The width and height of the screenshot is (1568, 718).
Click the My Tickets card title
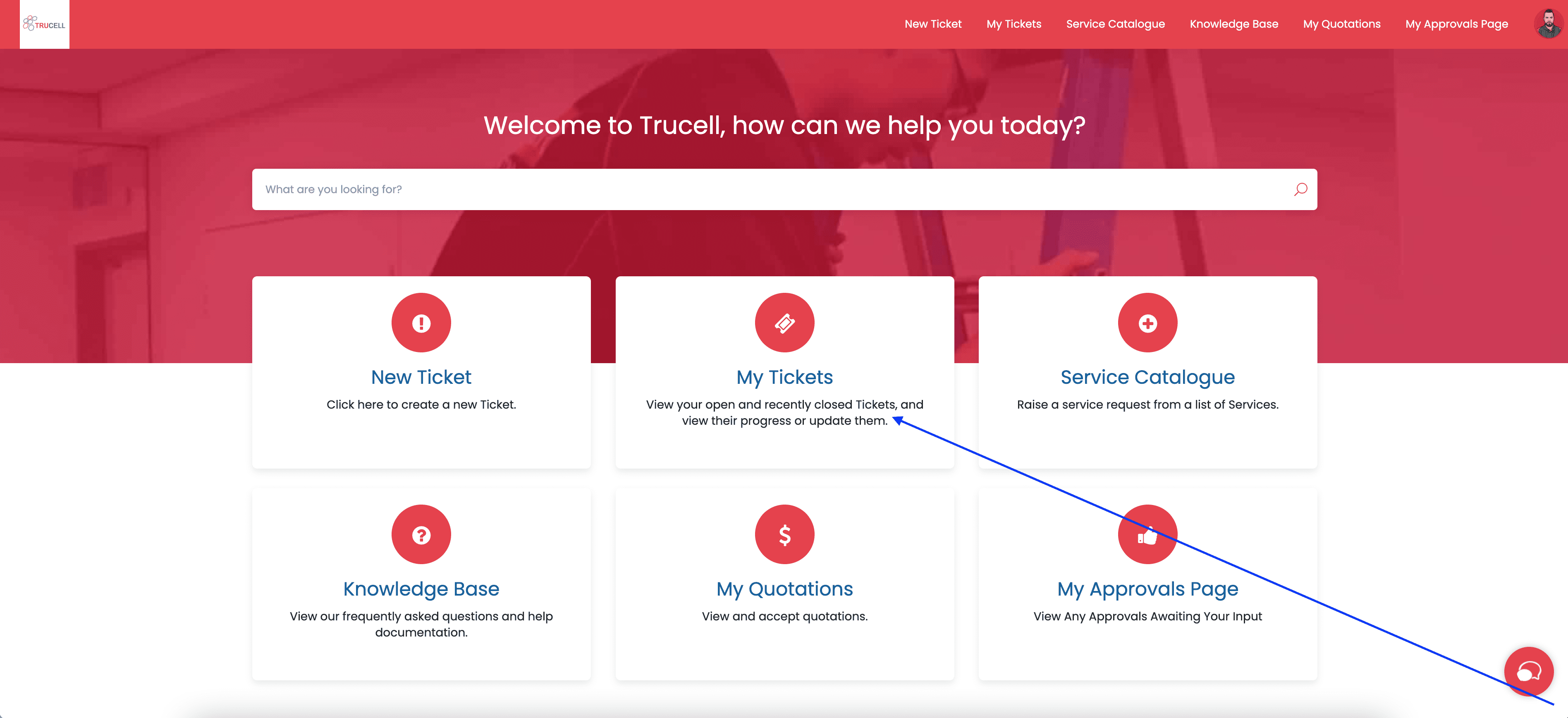coord(784,377)
